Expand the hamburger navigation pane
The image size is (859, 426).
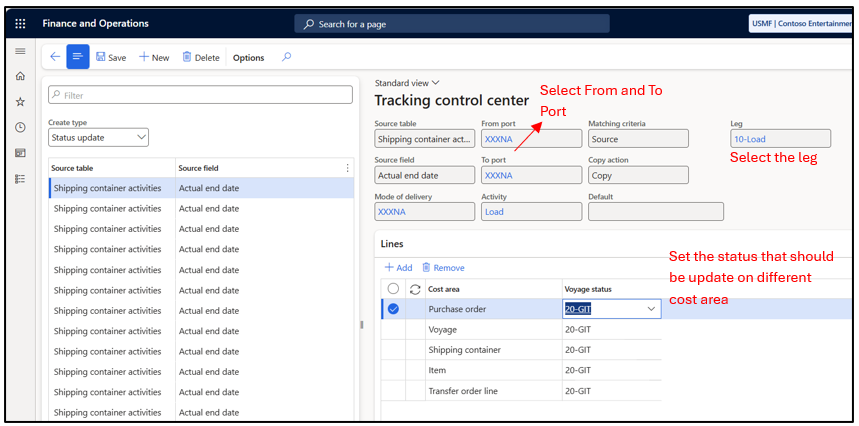point(20,51)
